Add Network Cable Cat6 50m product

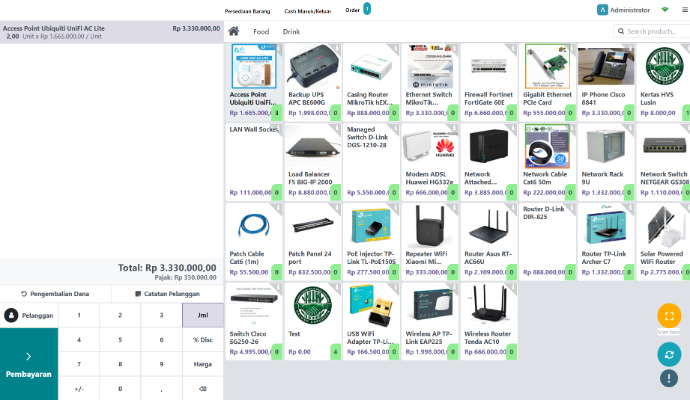click(x=547, y=161)
